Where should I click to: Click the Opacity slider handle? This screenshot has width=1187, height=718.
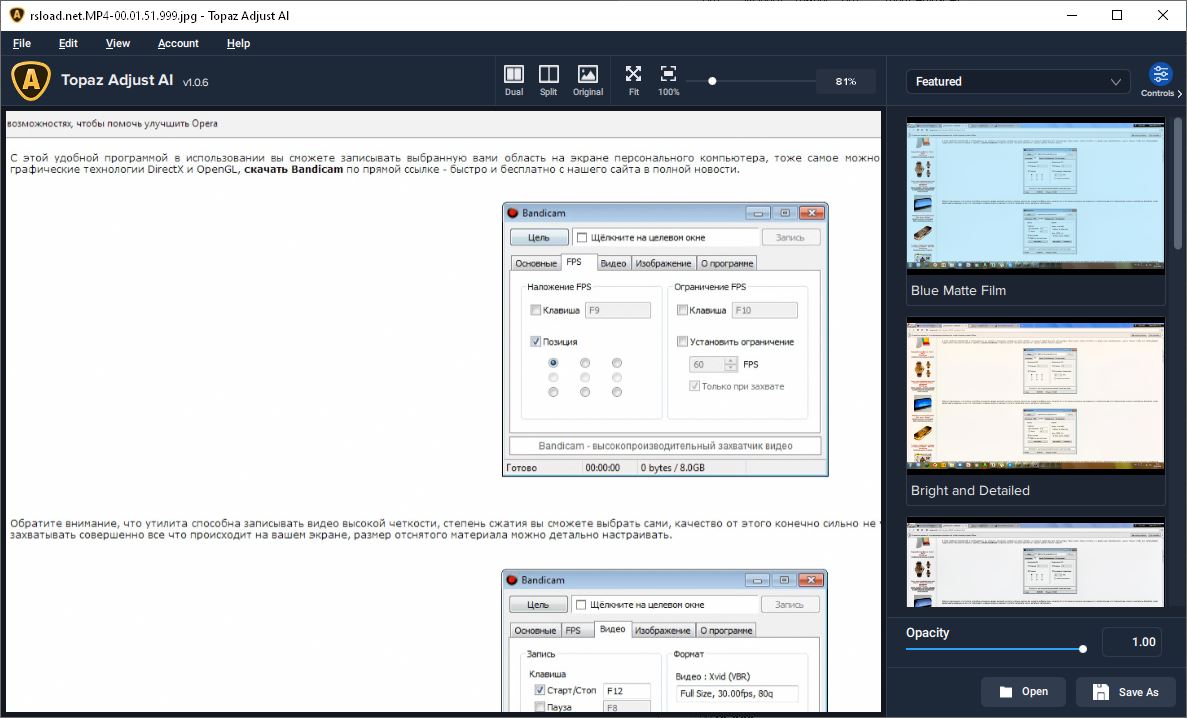coord(1083,649)
